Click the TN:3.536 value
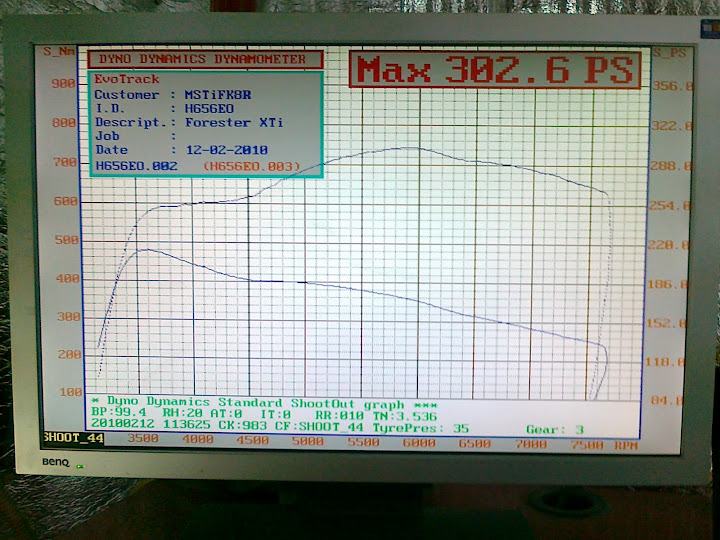Viewport: 720px width, 540px height. (x=405, y=416)
